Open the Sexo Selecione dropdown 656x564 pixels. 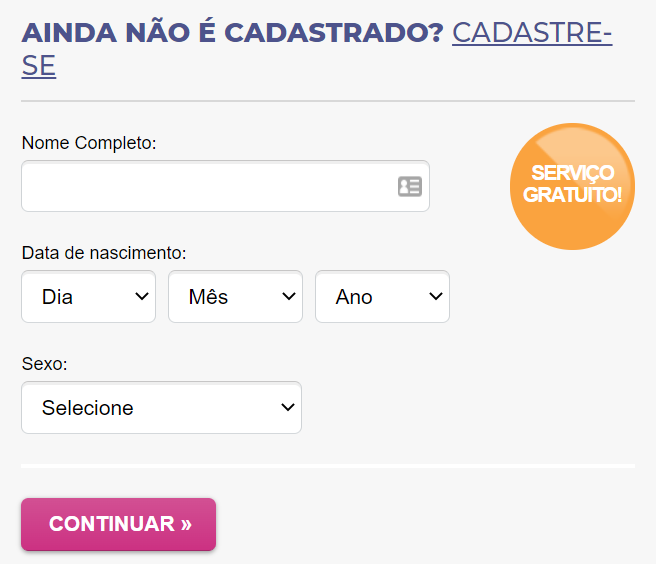(161, 407)
